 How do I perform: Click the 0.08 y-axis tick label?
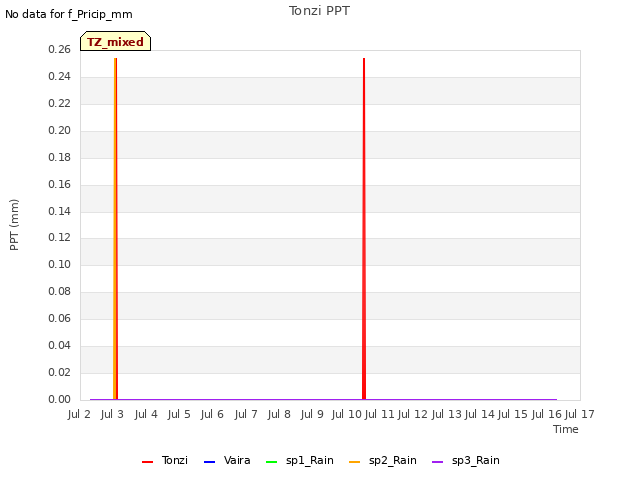[59, 291]
